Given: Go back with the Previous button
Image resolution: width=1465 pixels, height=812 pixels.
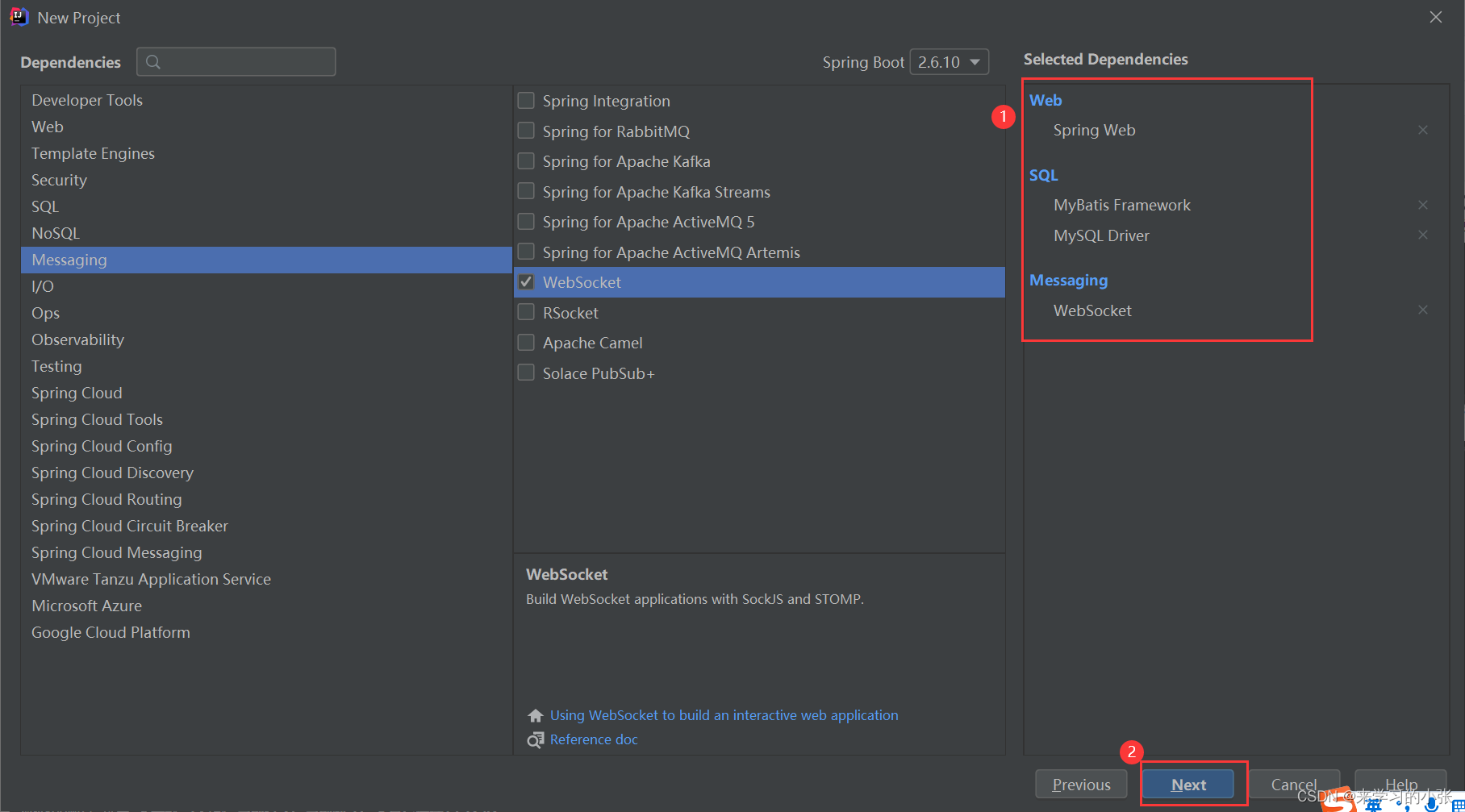Looking at the screenshot, I should [x=1081, y=785].
